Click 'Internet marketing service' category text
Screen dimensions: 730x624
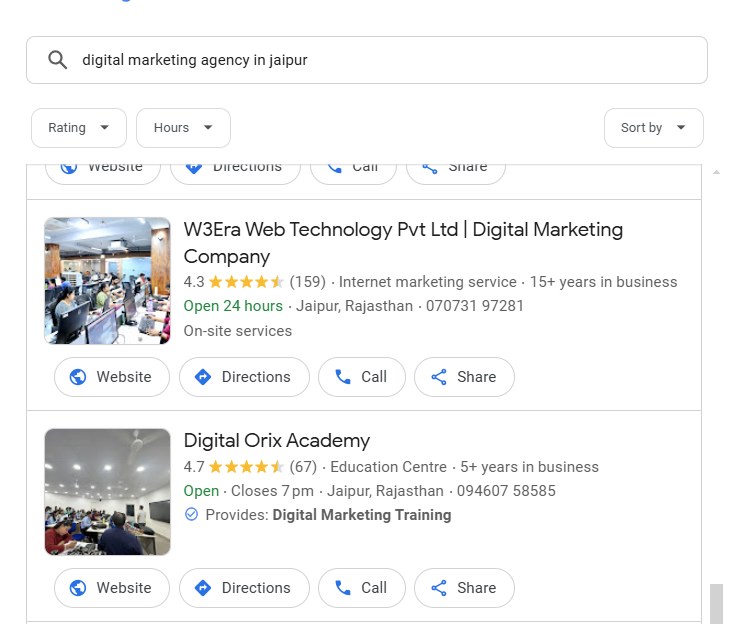coord(427,282)
